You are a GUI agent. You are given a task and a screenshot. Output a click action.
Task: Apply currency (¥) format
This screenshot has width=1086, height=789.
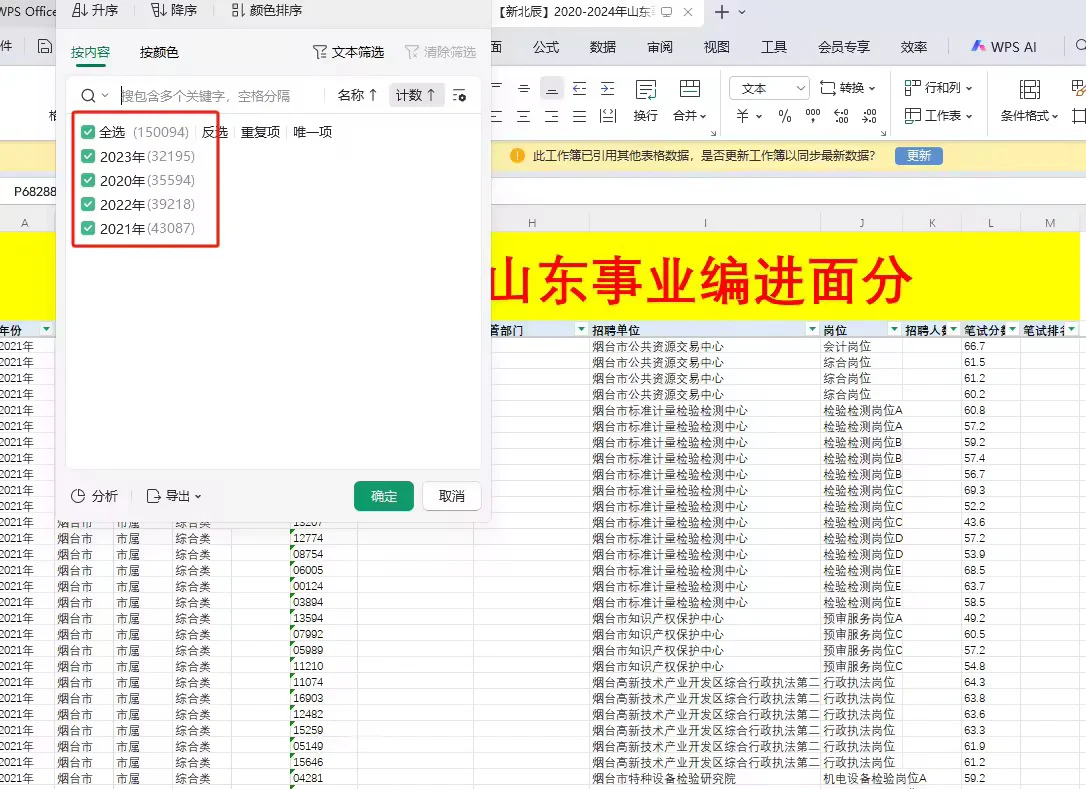743,115
